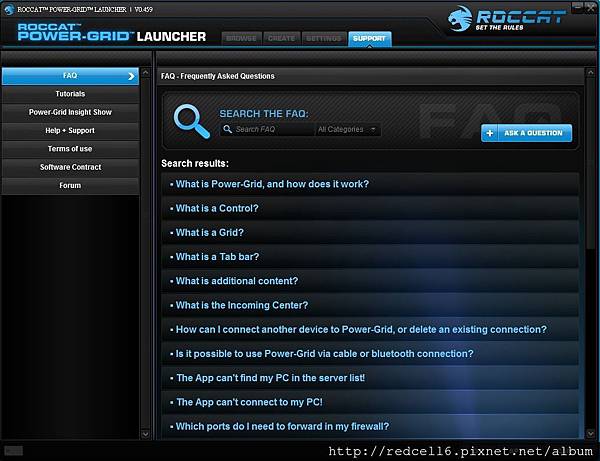600x461 pixels.
Task: Click 'FAQ - Frequently Asked Questions' header text
Action: coord(217,76)
